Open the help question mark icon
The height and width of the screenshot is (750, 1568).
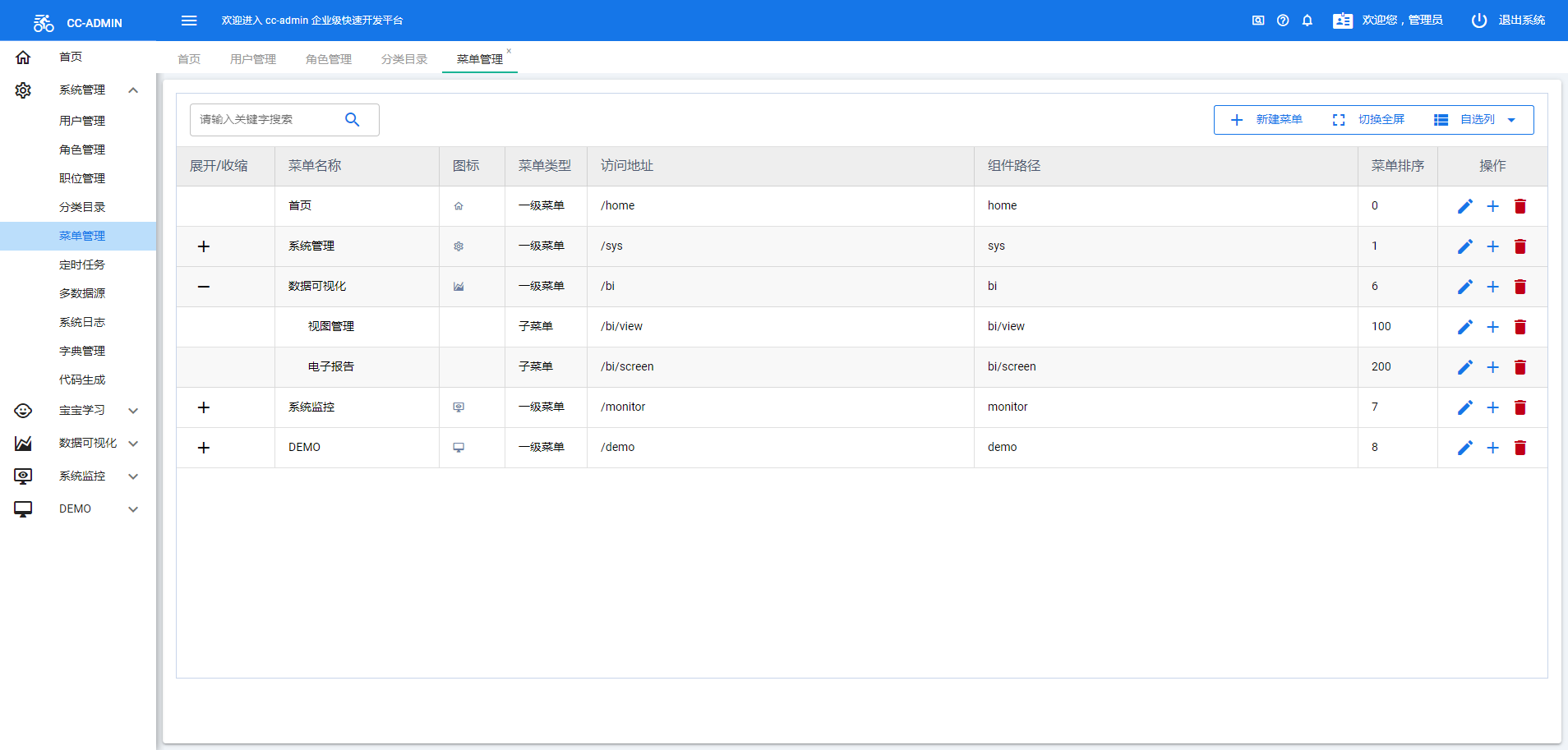1283,21
